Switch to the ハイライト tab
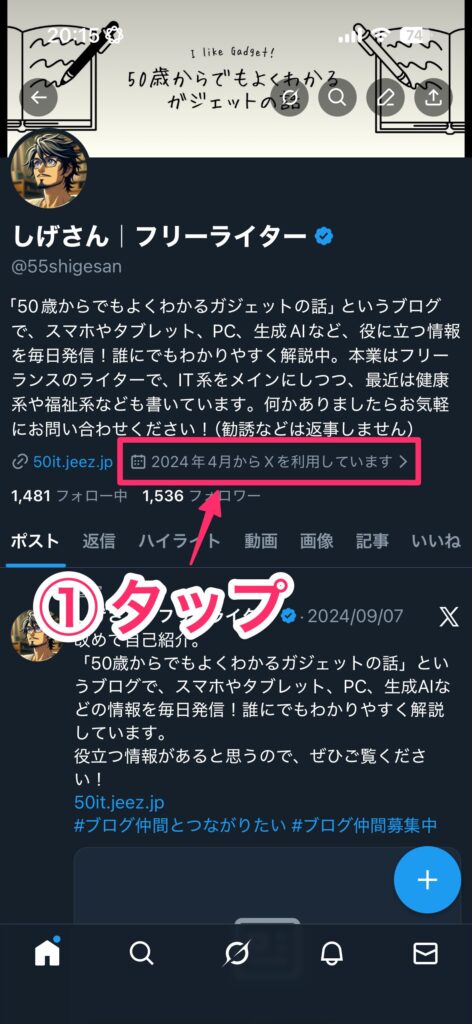The height and width of the screenshot is (1024, 472). pos(180,541)
